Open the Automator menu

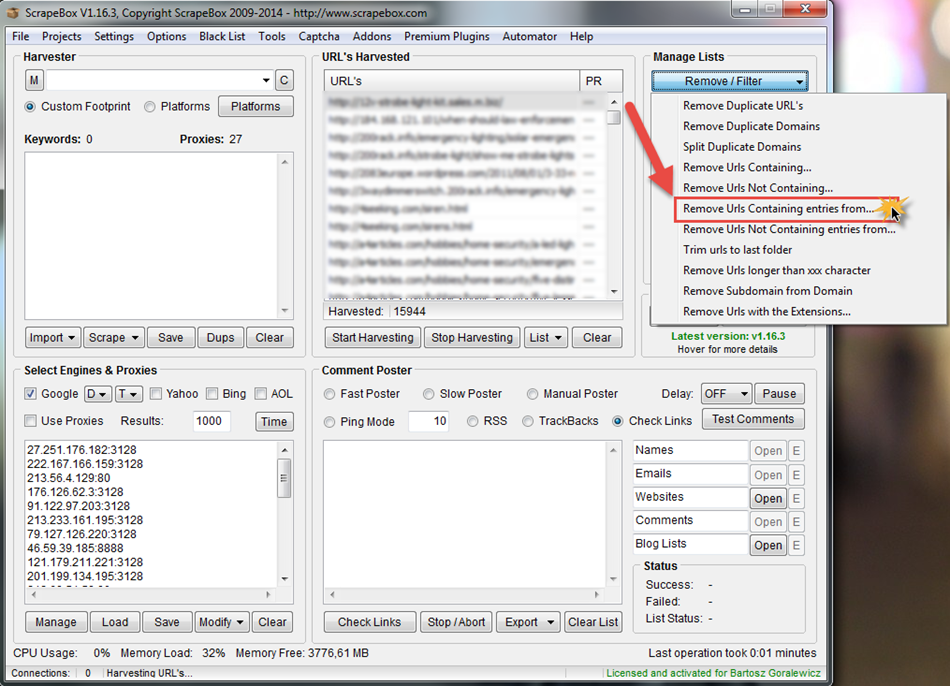[x=530, y=36]
